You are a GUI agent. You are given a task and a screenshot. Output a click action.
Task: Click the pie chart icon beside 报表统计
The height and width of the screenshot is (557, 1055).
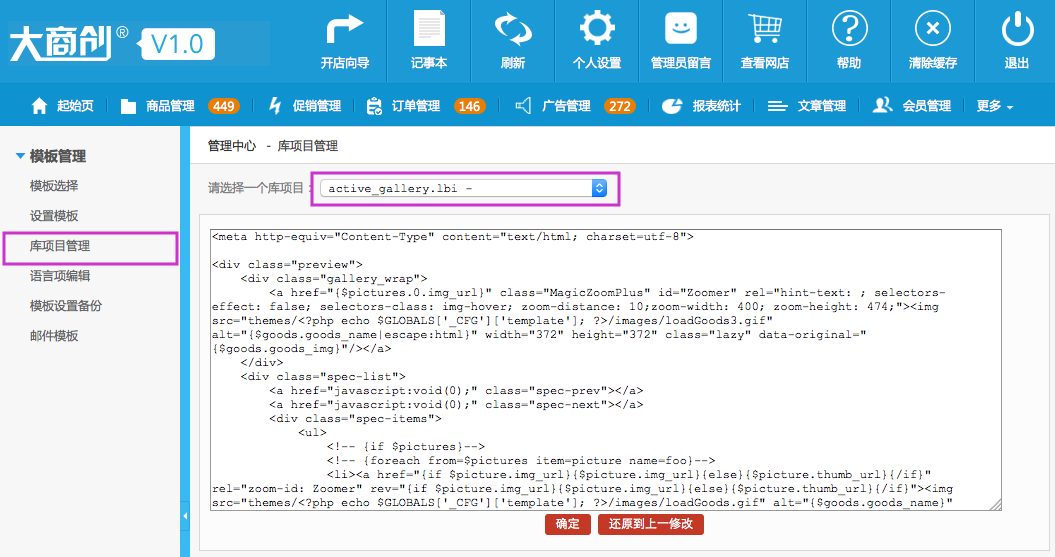(671, 106)
